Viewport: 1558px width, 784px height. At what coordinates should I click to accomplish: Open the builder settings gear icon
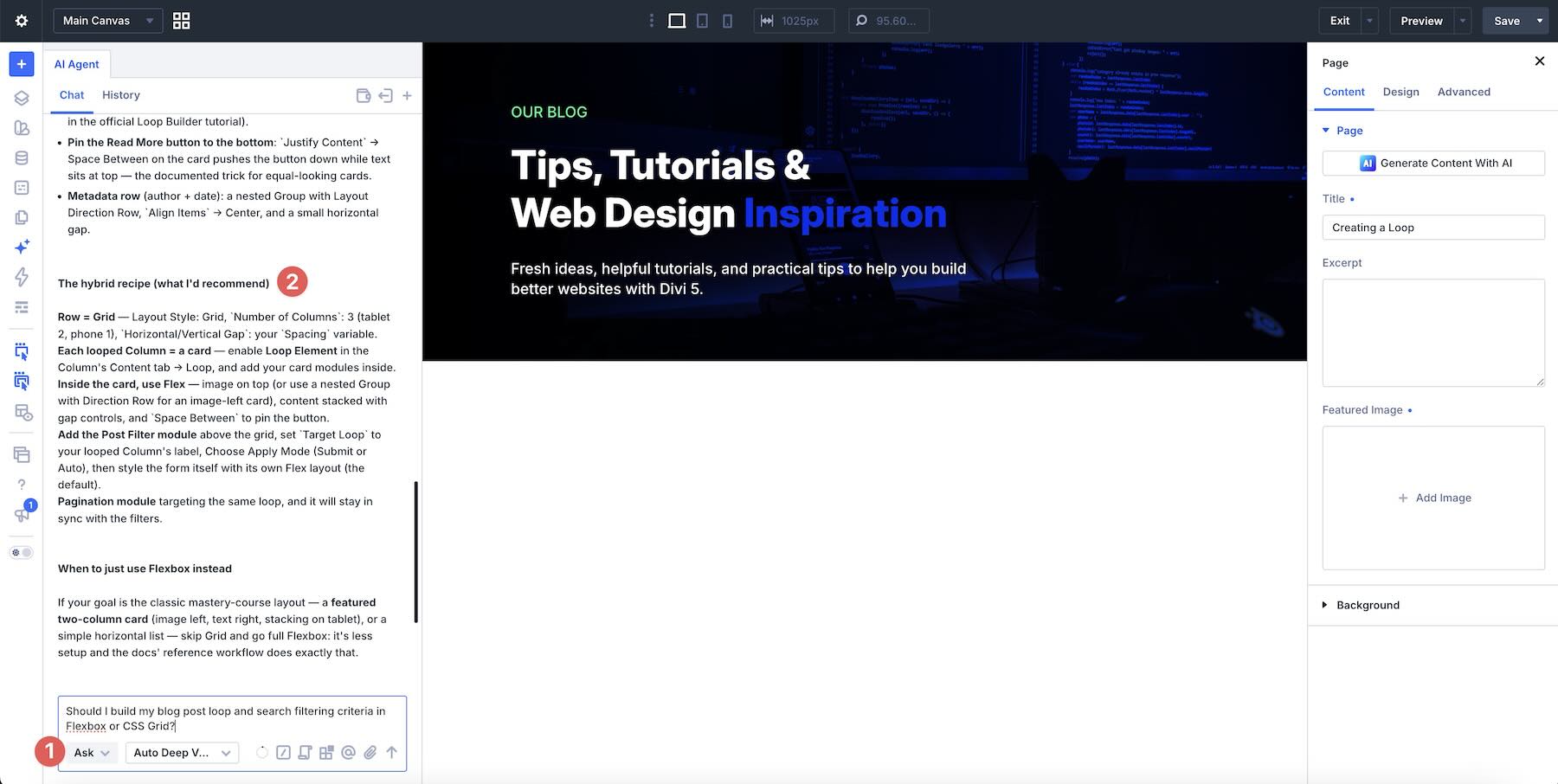[x=22, y=21]
